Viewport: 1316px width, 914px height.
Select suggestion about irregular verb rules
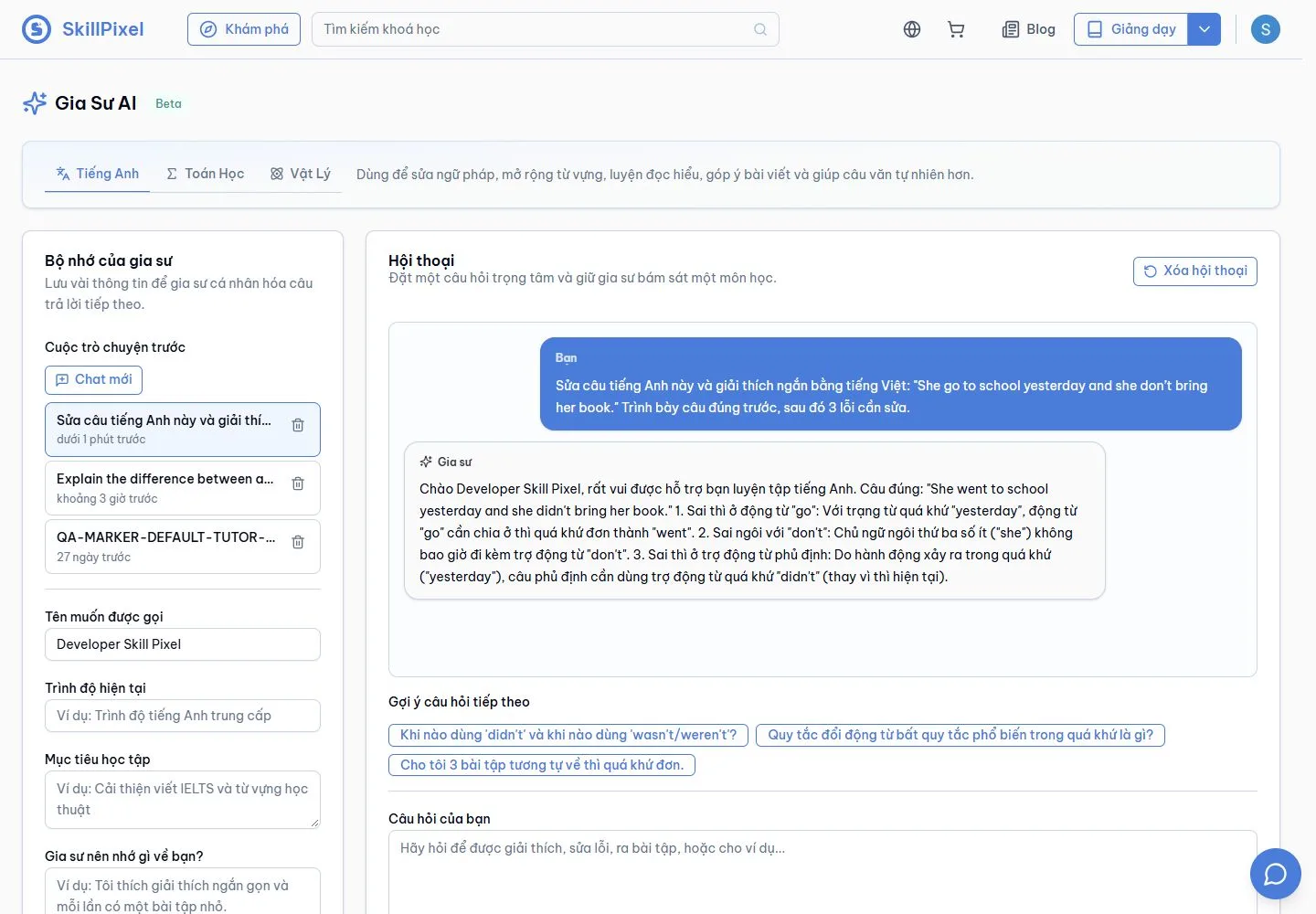[x=960, y=735]
